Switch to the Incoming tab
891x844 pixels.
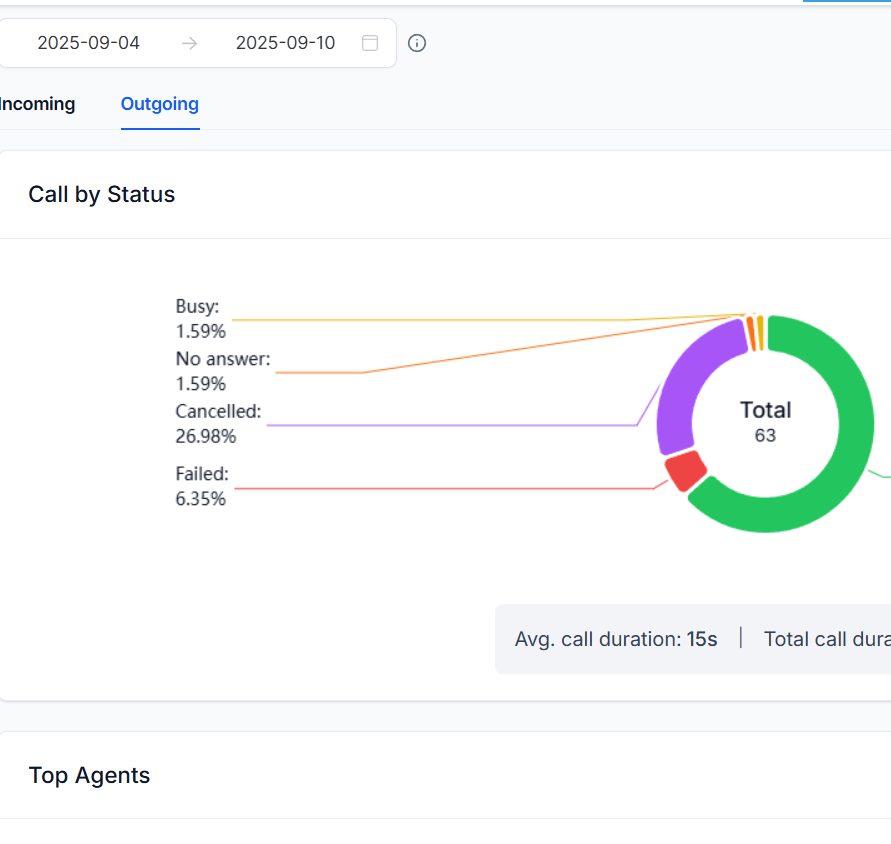click(x=37, y=104)
